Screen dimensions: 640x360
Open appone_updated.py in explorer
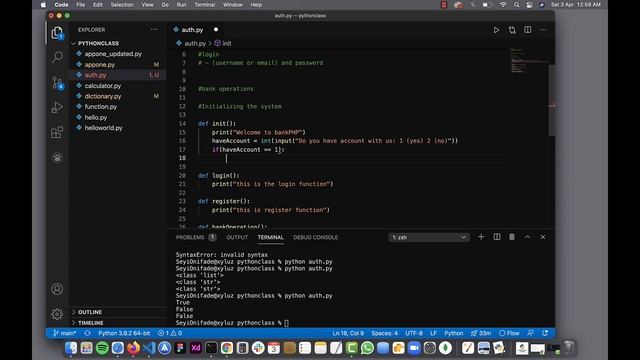tap(113, 54)
